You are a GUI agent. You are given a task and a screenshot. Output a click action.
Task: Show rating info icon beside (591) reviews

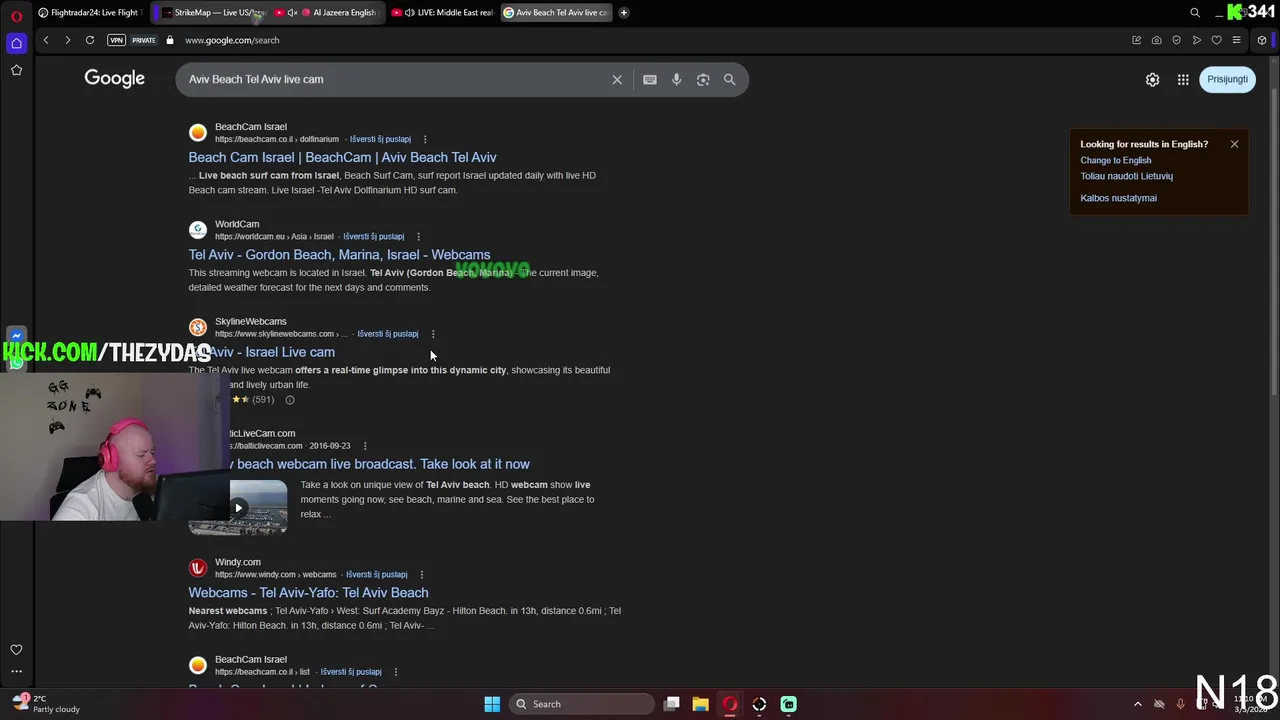(x=290, y=400)
